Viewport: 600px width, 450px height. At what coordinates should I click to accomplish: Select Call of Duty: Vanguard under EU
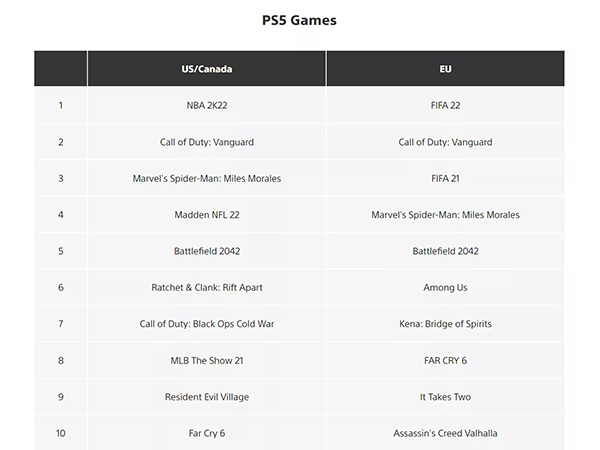pyautogui.click(x=445, y=142)
